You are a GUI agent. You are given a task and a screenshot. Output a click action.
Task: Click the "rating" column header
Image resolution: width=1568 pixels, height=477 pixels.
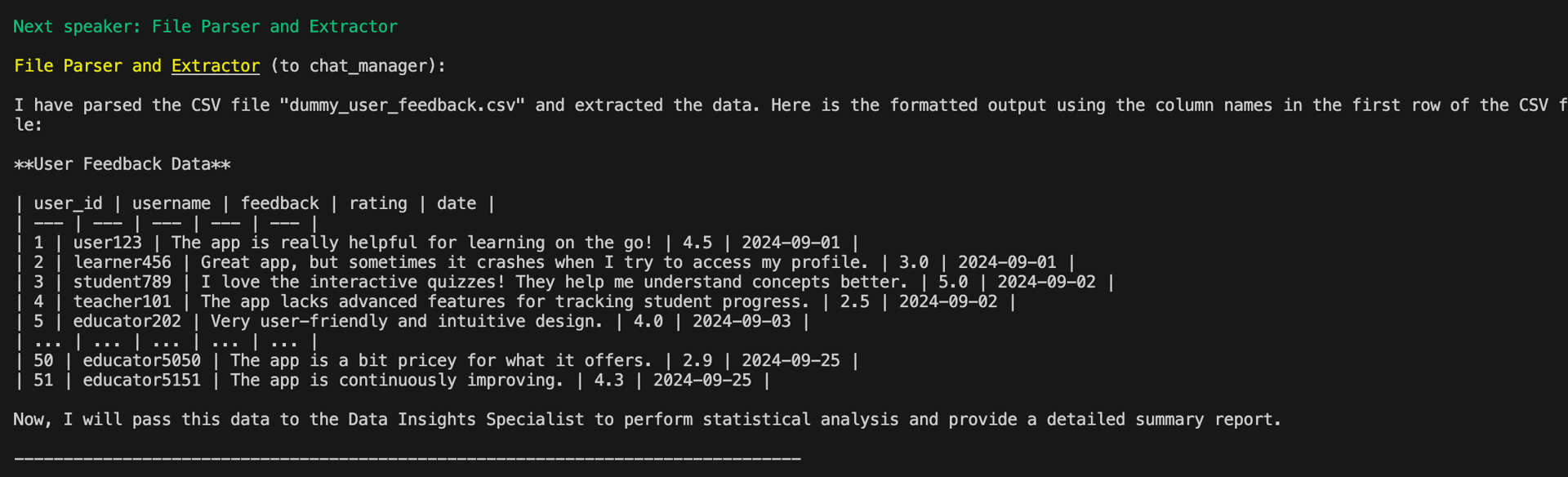377,203
